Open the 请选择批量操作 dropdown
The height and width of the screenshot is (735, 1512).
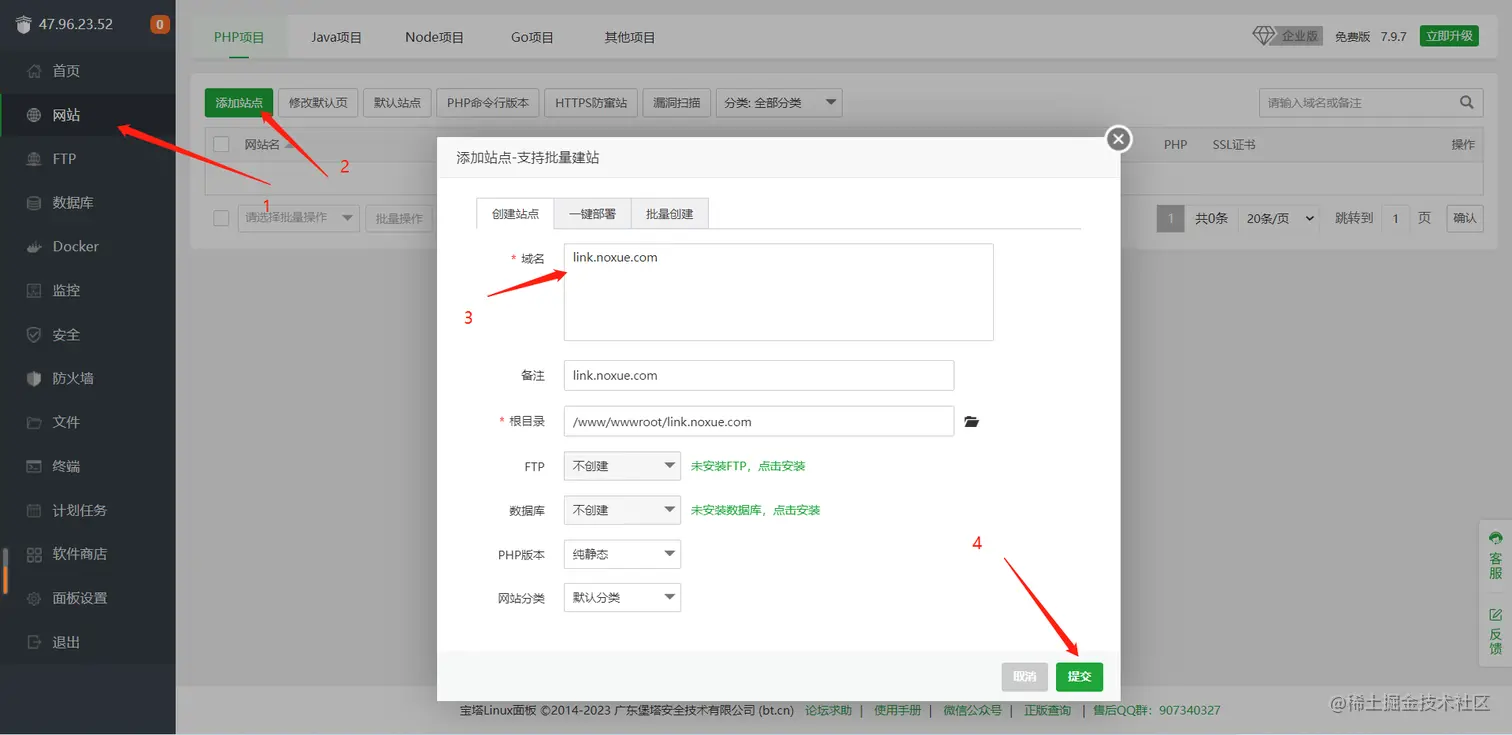pyautogui.click(x=298, y=218)
